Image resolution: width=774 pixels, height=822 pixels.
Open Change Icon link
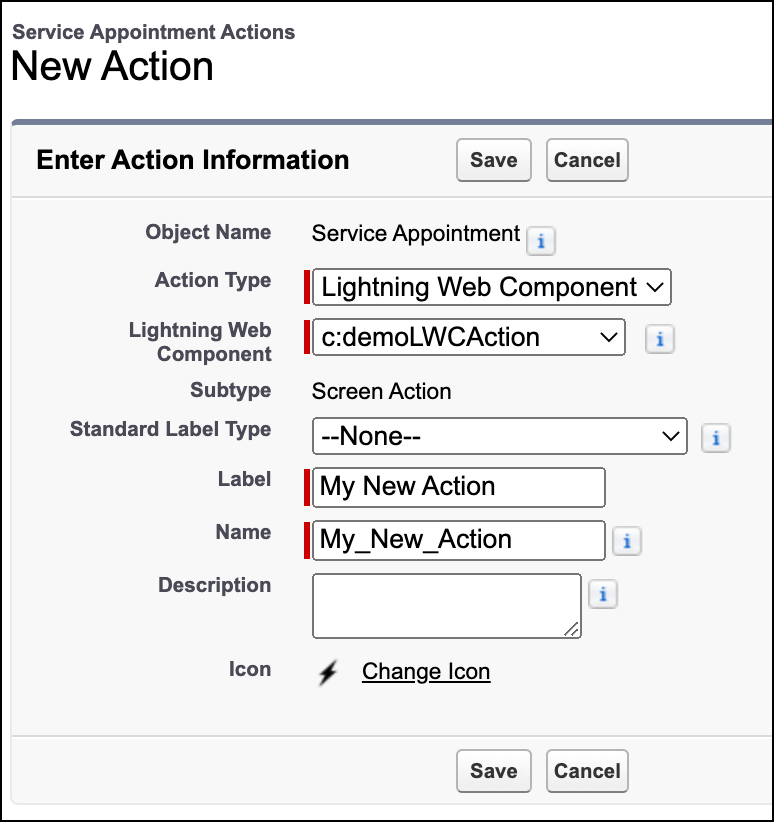(x=426, y=671)
